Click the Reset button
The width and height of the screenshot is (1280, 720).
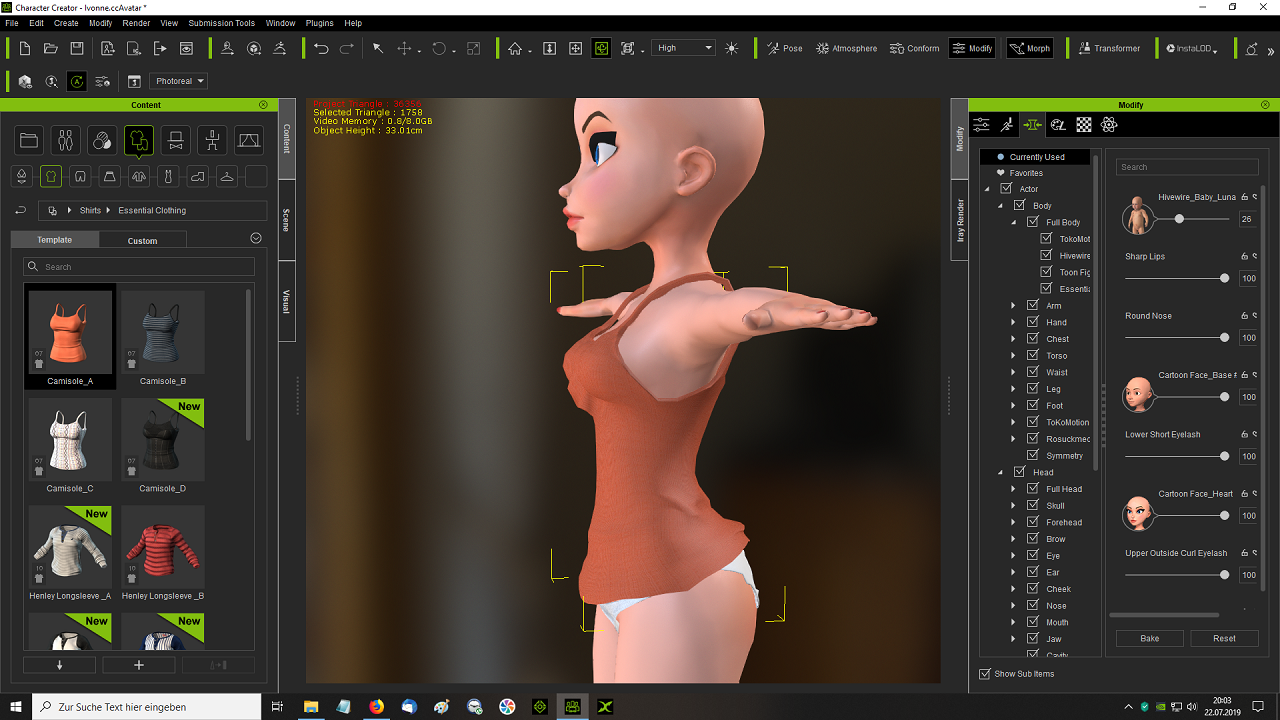tap(1224, 638)
